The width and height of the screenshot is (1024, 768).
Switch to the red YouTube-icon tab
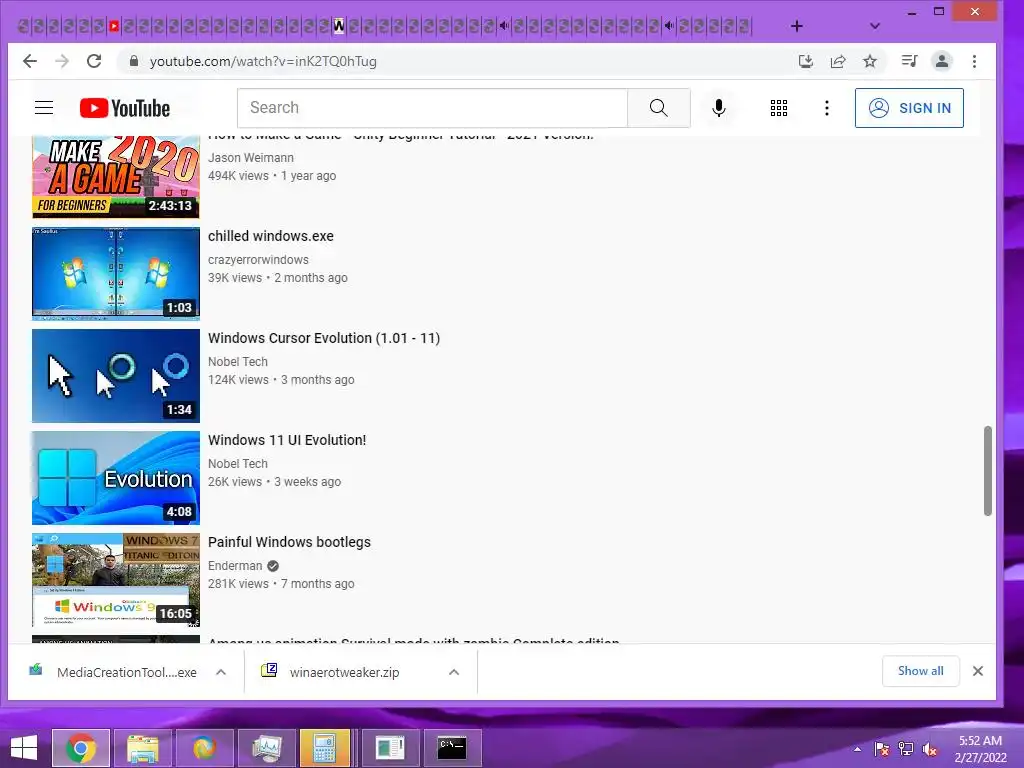[x=114, y=26]
